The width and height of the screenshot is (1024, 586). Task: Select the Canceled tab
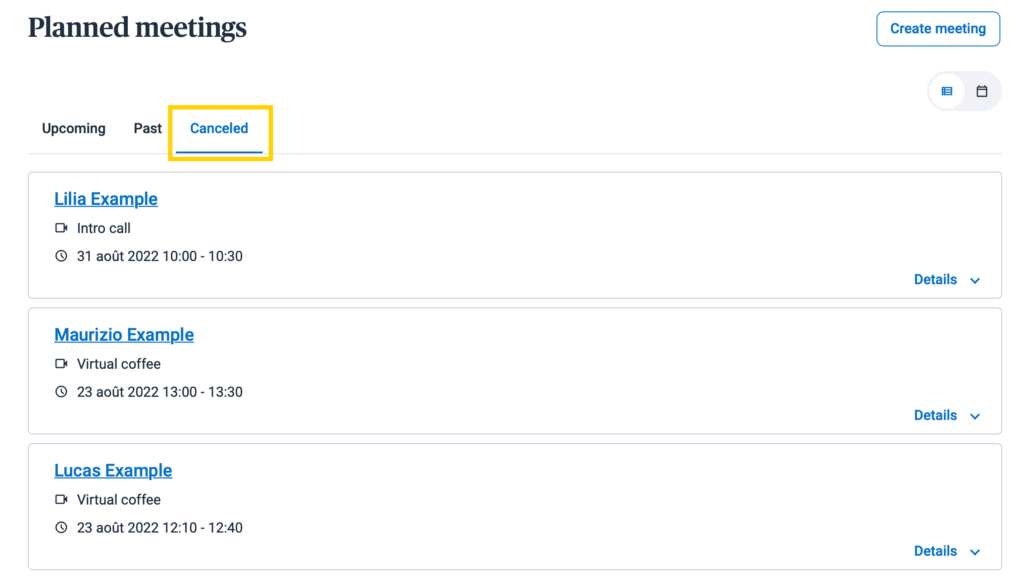pos(219,129)
